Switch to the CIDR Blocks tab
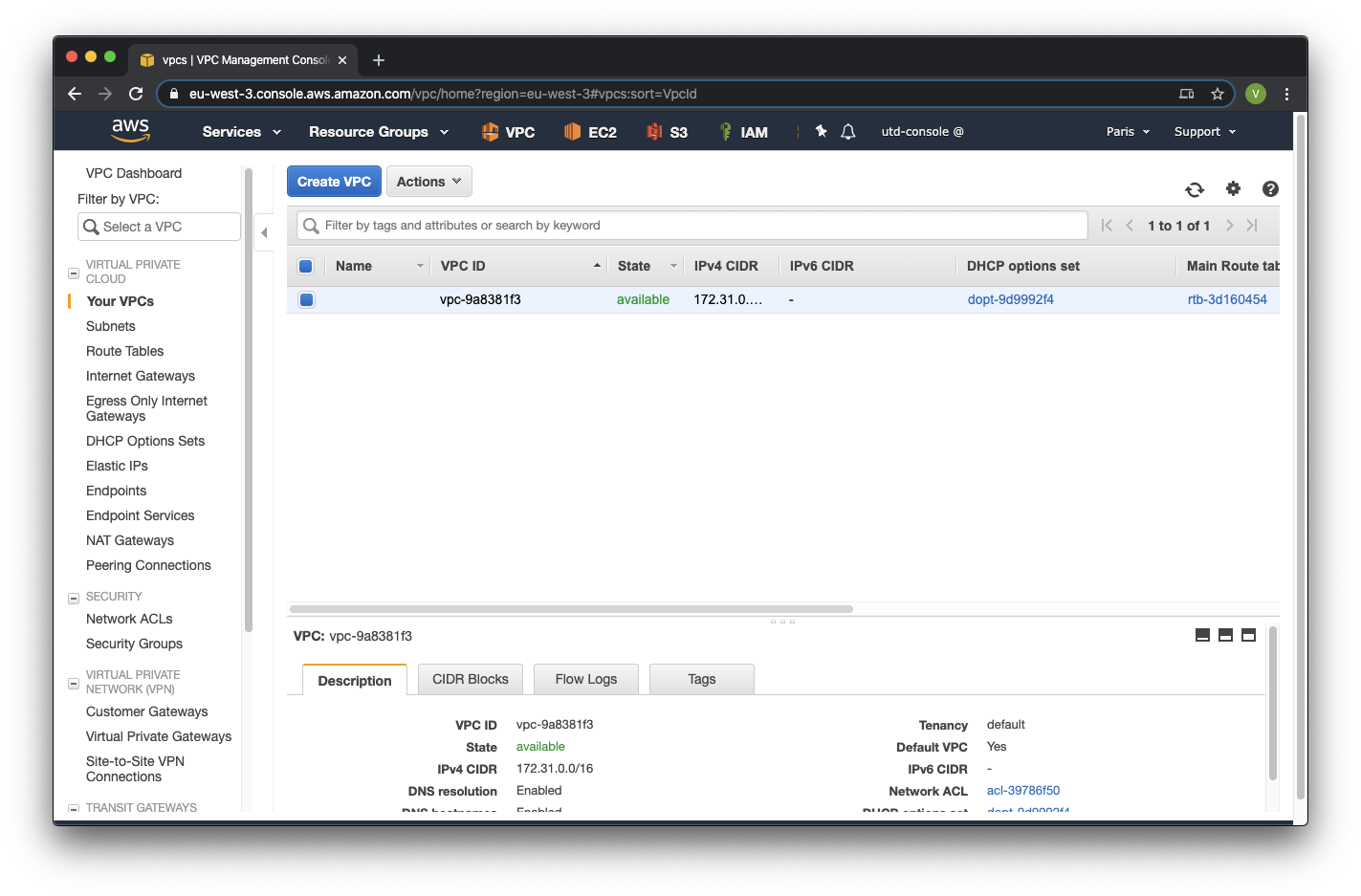The height and width of the screenshot is (896, 1361). pos(471,679)
